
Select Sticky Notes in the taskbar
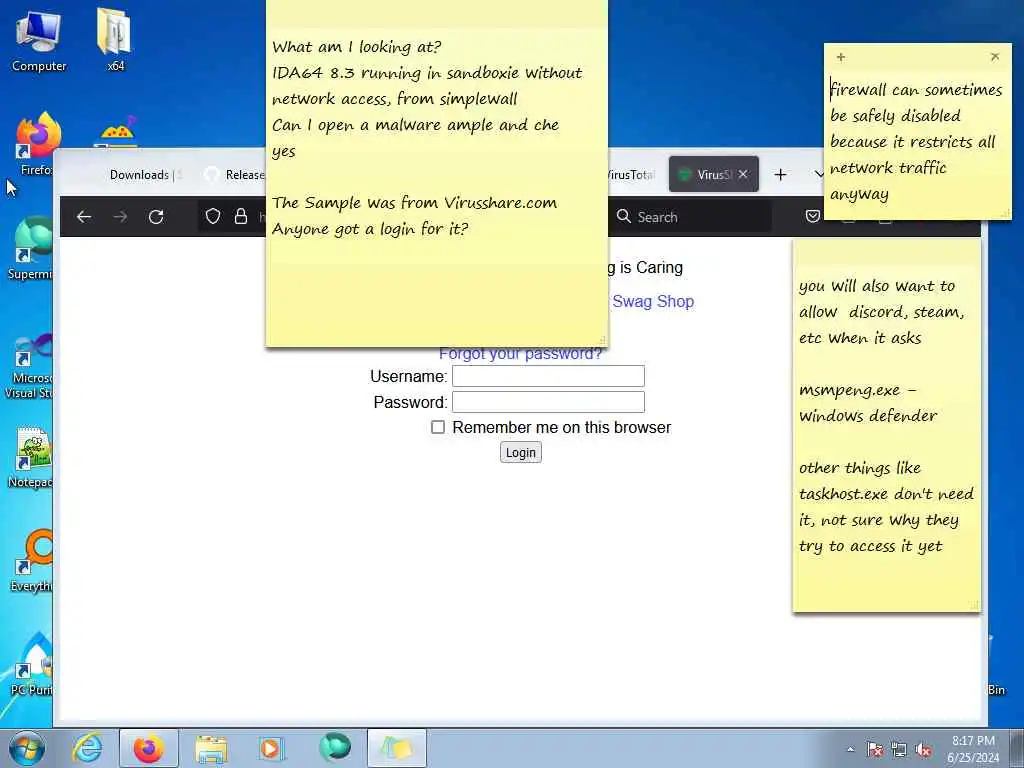click(396, 748)
